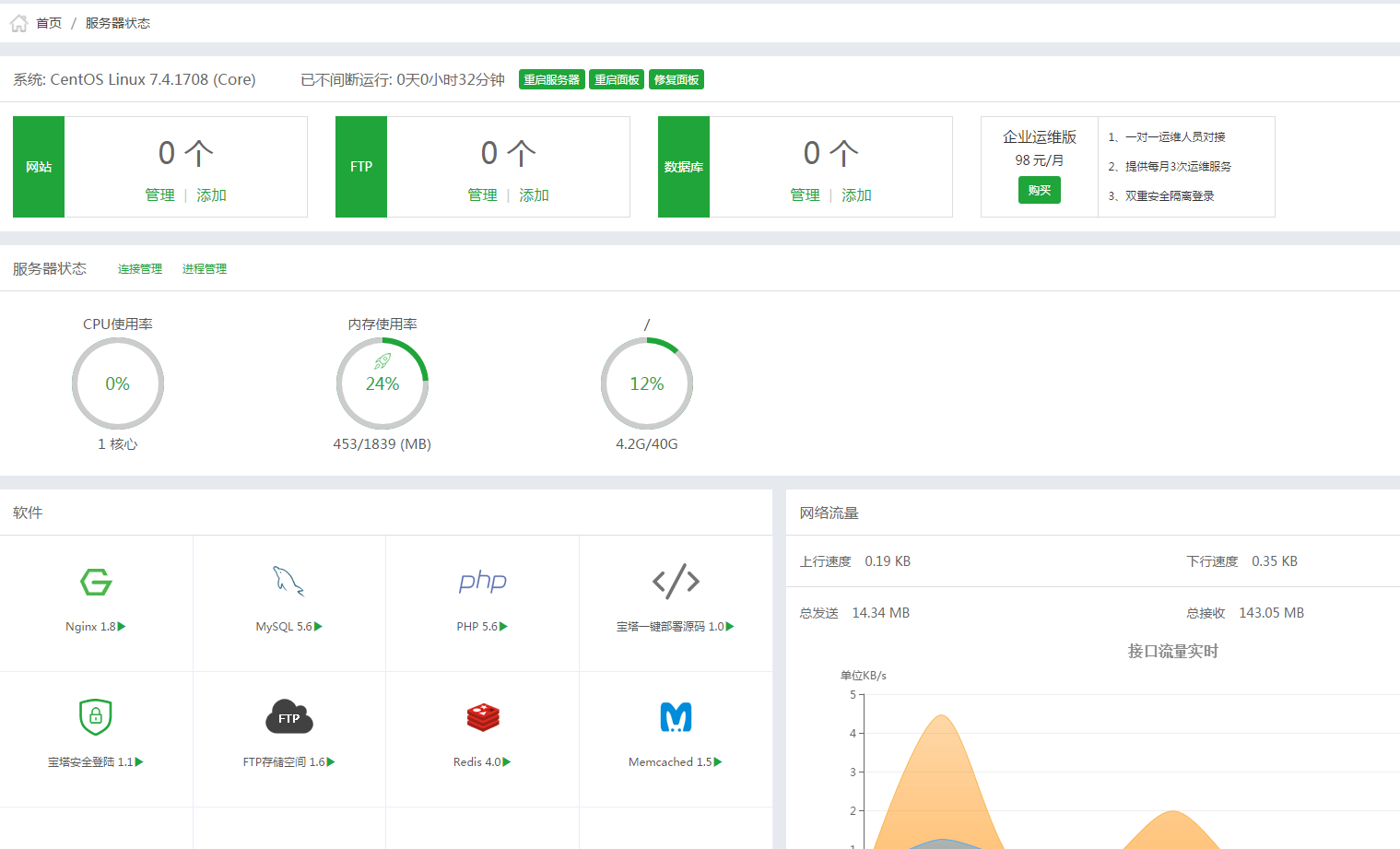1400x849 pixels.
Task: Click the MySQL dolphin icon
Action: click(x=288, y=582)
